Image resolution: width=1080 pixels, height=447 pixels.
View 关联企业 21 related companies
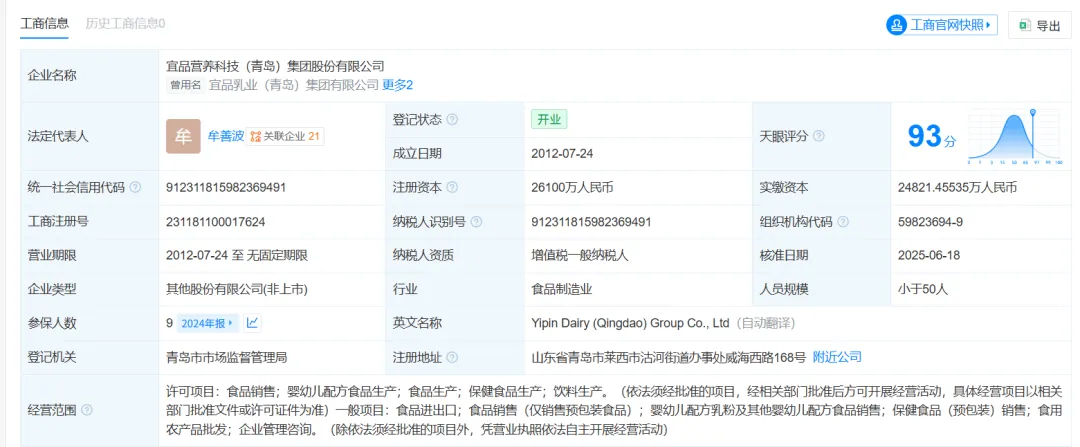pyautogui.click(x=285, y=136)
